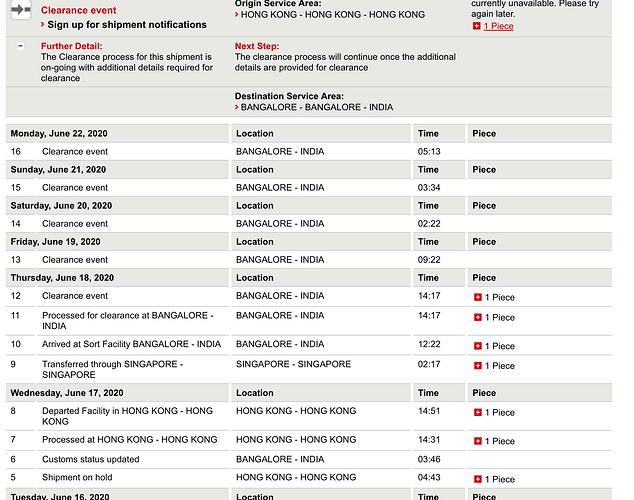Expand plus icon beside underlined 1 Piece link

[477, 26]
